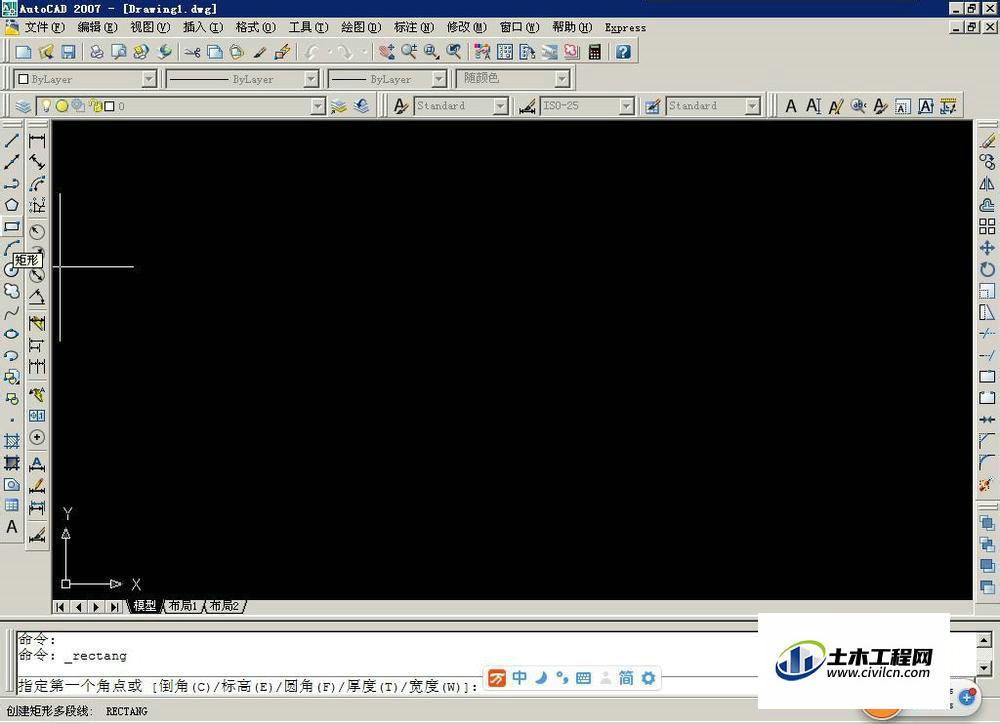Switch to the 布局2 layout tab

(224, 606)
